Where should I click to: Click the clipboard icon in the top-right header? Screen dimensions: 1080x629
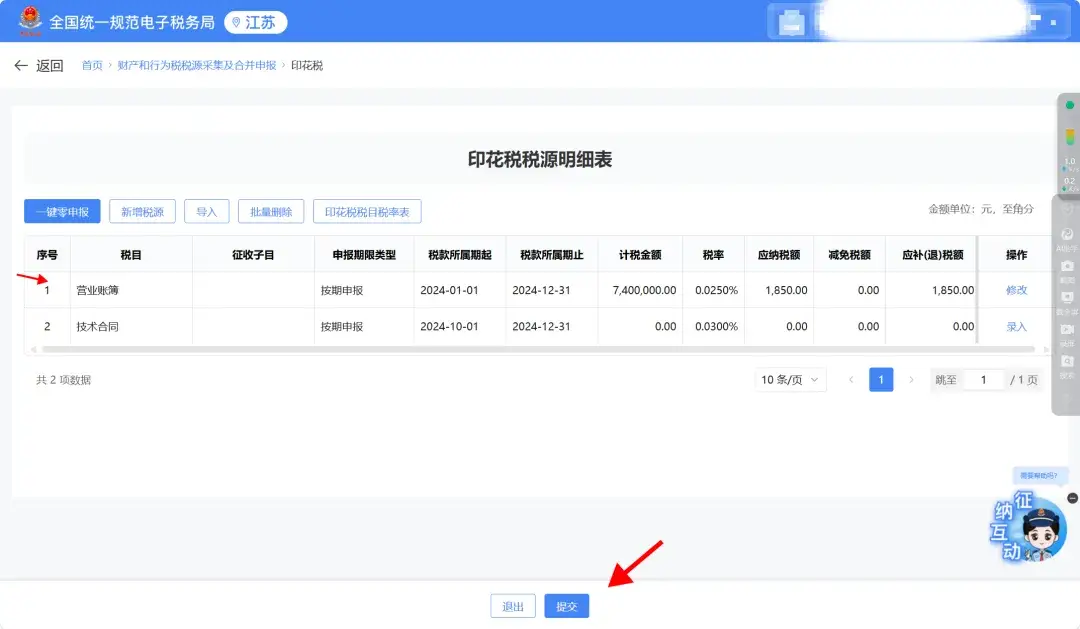click(790, 21)
